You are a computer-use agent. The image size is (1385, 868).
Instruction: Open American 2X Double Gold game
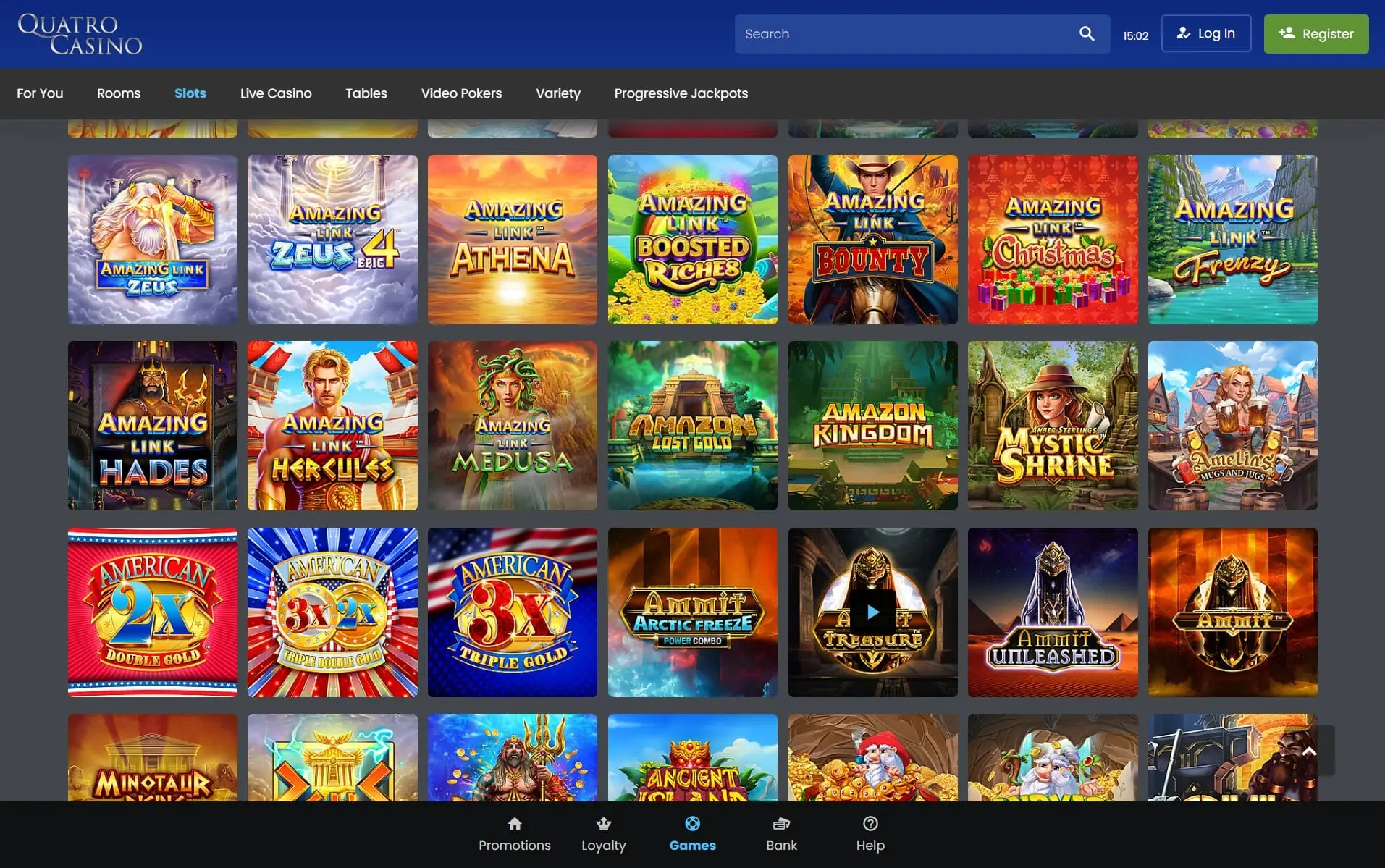153,612
